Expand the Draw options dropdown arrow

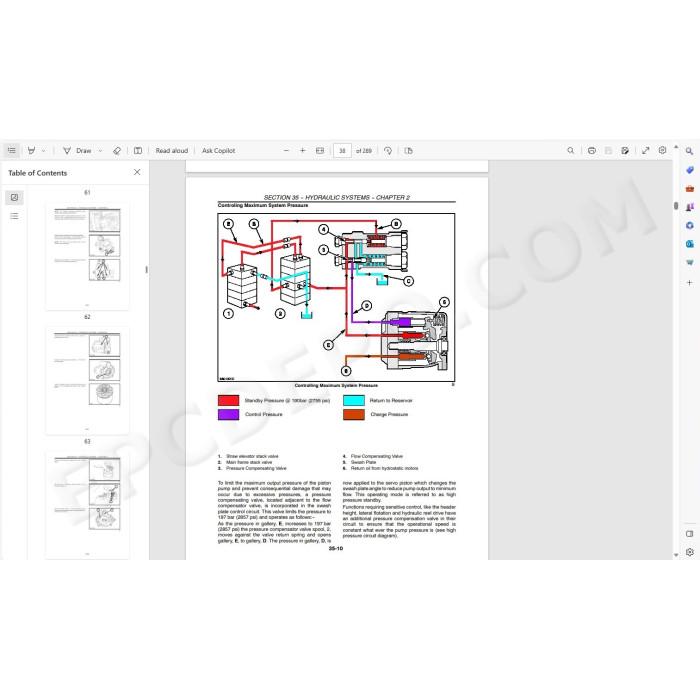pos(100,151)
